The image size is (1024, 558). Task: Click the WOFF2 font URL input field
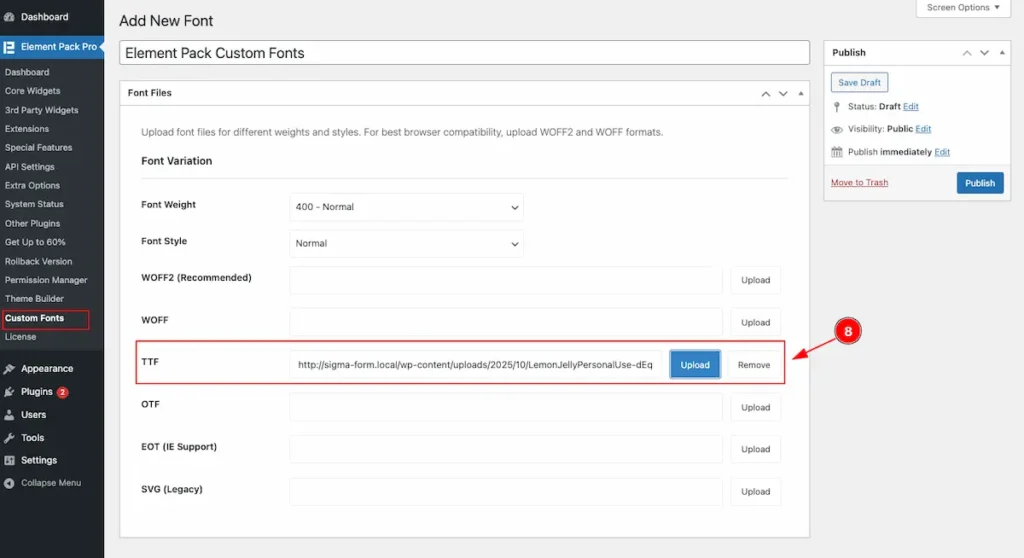(505, 280)
